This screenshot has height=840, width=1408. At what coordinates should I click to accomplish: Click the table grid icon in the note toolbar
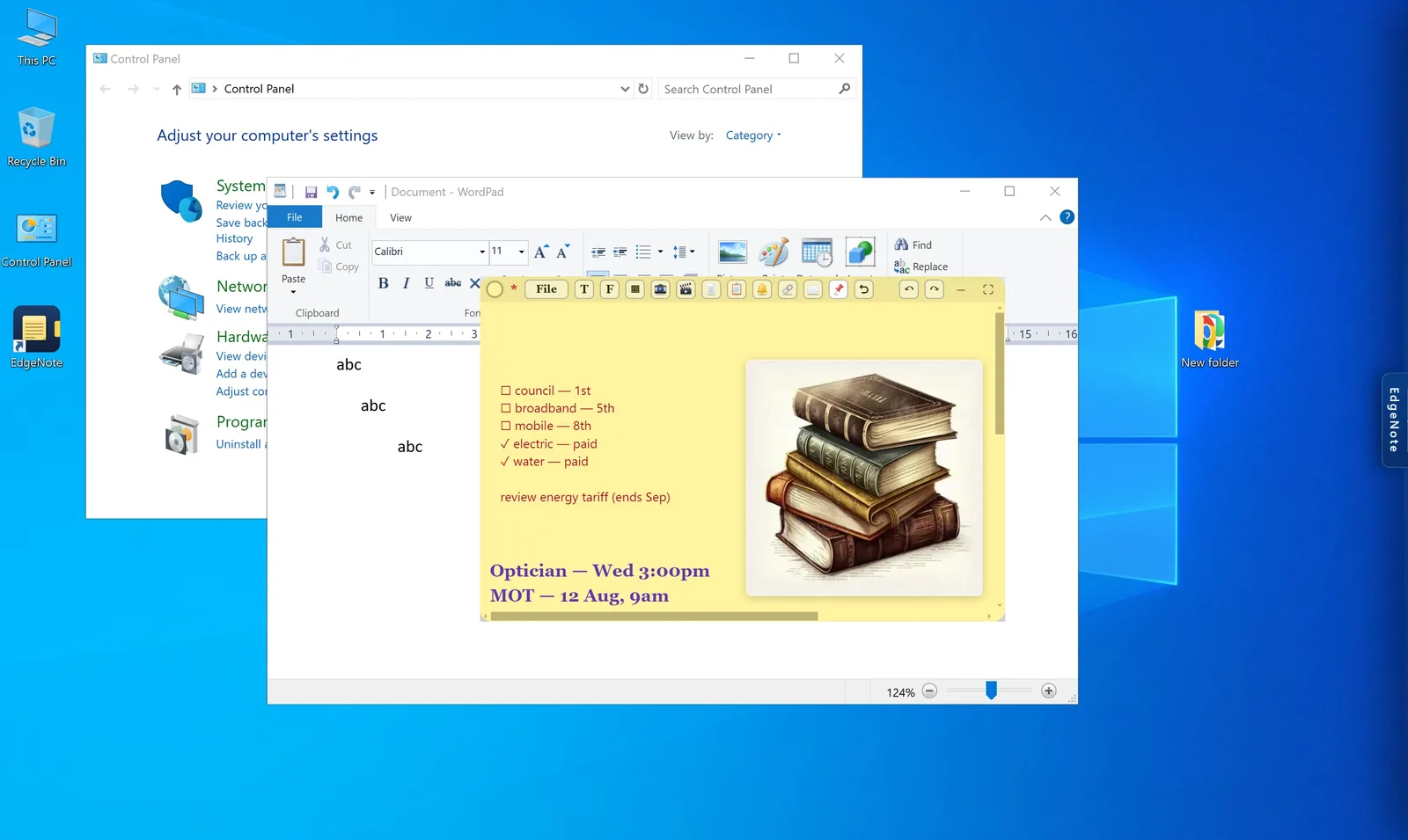tap(634, 289)
